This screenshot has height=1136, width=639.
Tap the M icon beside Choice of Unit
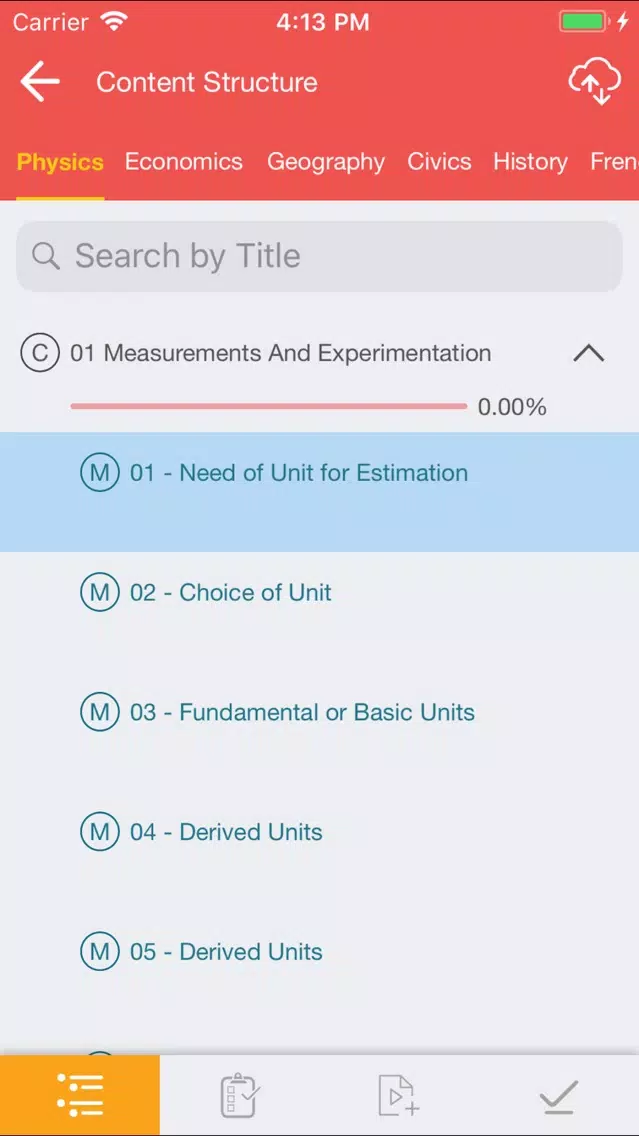click(x=99, y=593)
